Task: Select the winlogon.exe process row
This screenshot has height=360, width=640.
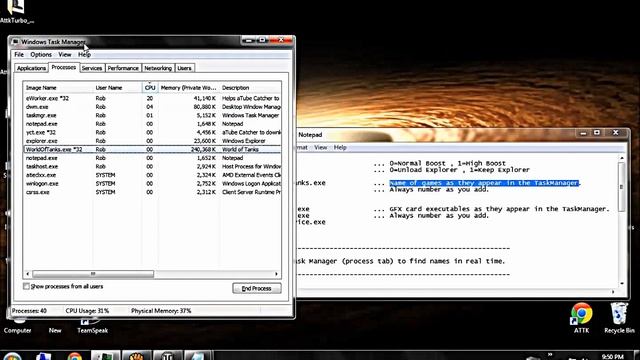Action: tap(152, 184)
